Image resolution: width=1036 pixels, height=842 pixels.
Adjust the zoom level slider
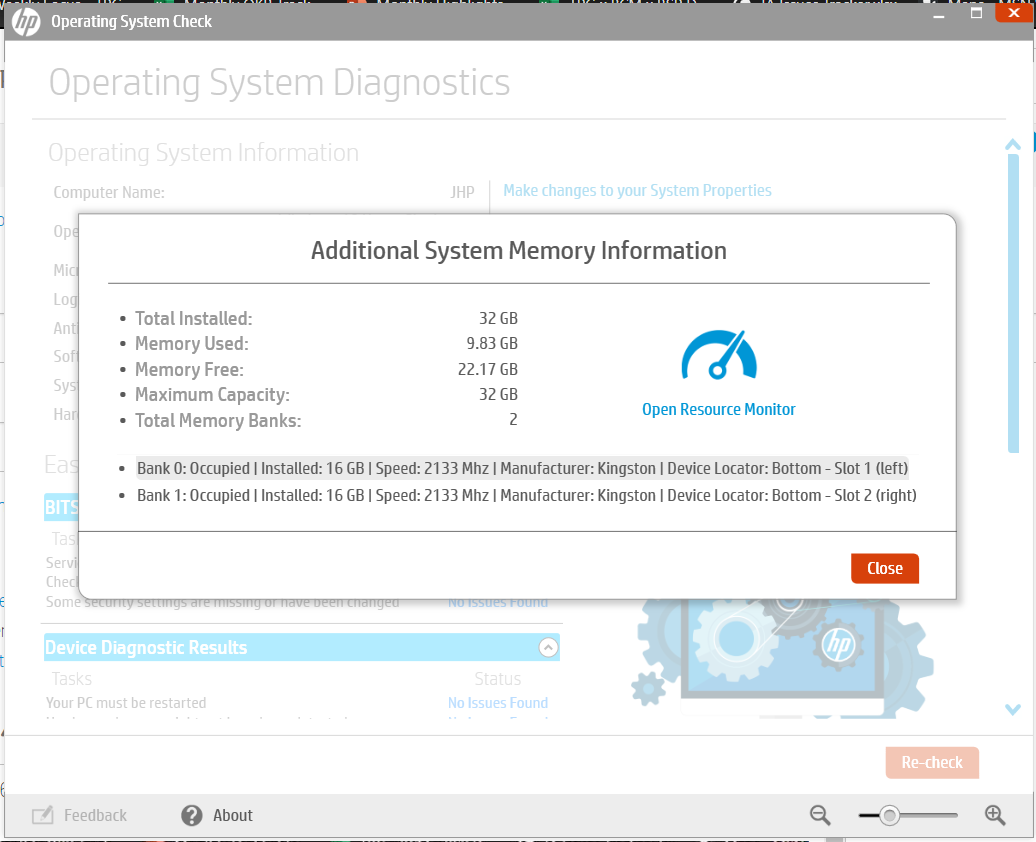point(889,815)
